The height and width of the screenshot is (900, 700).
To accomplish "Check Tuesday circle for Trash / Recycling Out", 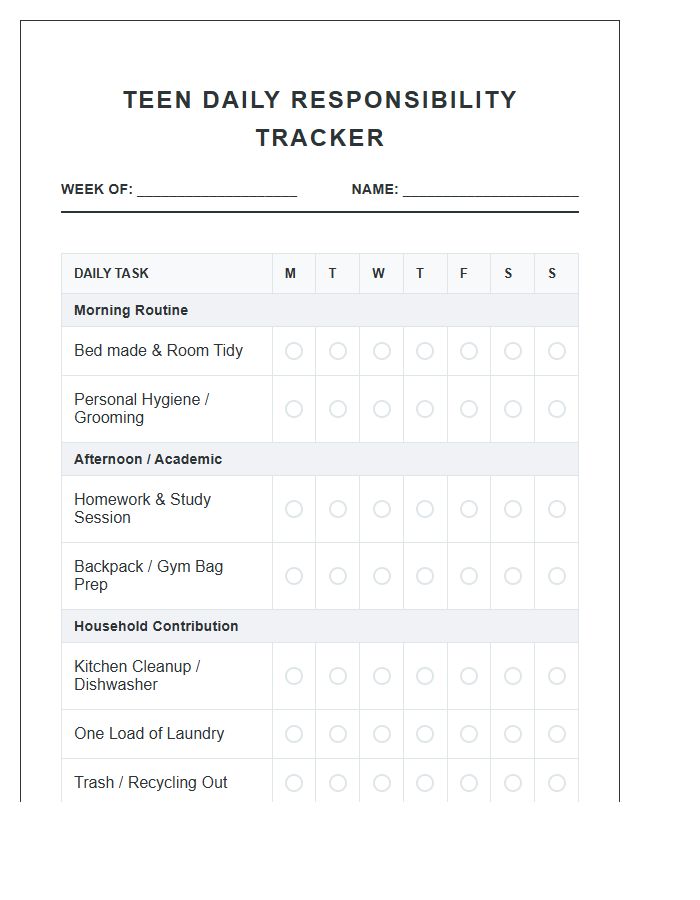I will pos(338,783).
